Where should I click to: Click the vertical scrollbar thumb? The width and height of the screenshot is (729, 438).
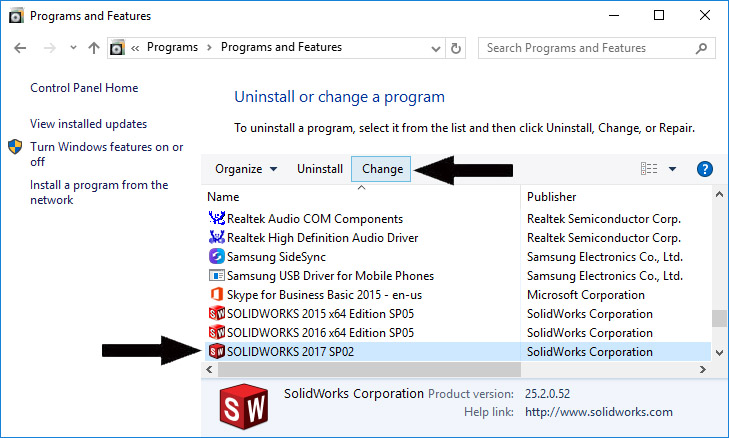719,319
